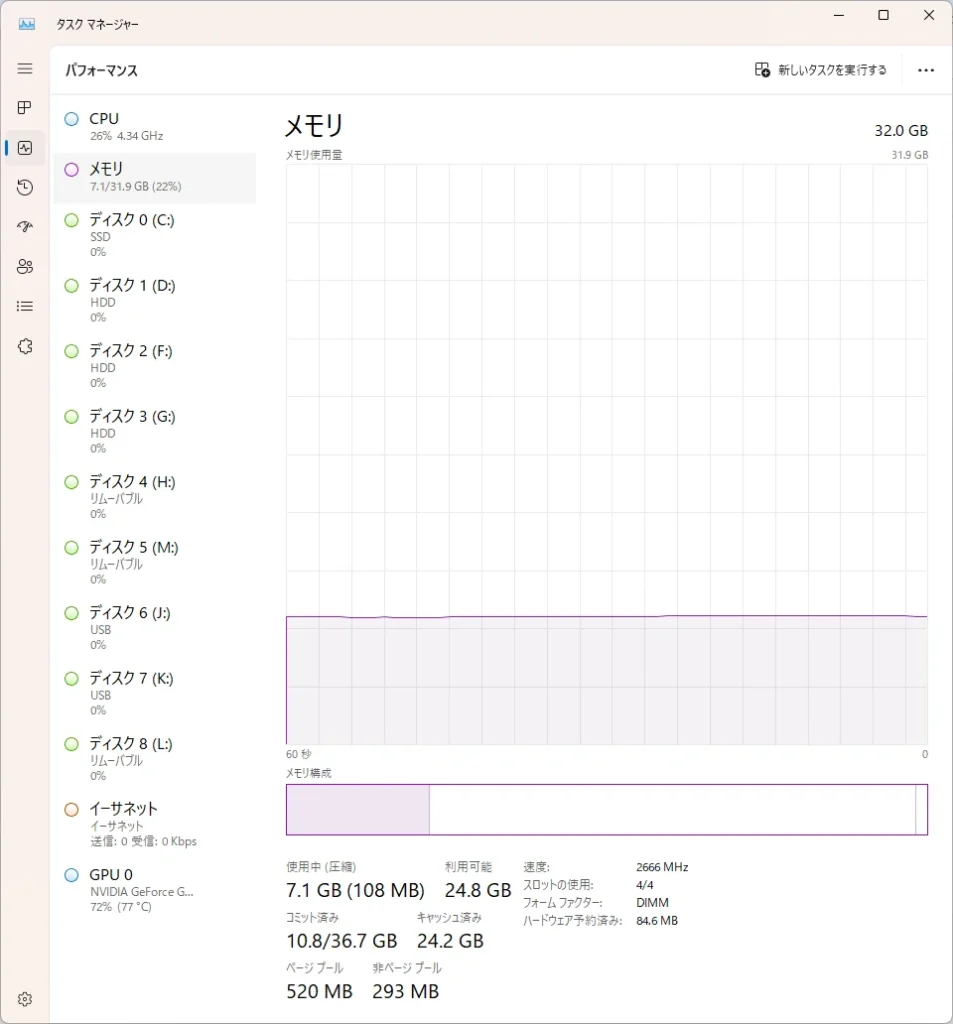Image resolution: width=953 pixels, height=1024 pixels.
Task: Click the メモリ構成 composition bar
Action: [x=606, y=809]
